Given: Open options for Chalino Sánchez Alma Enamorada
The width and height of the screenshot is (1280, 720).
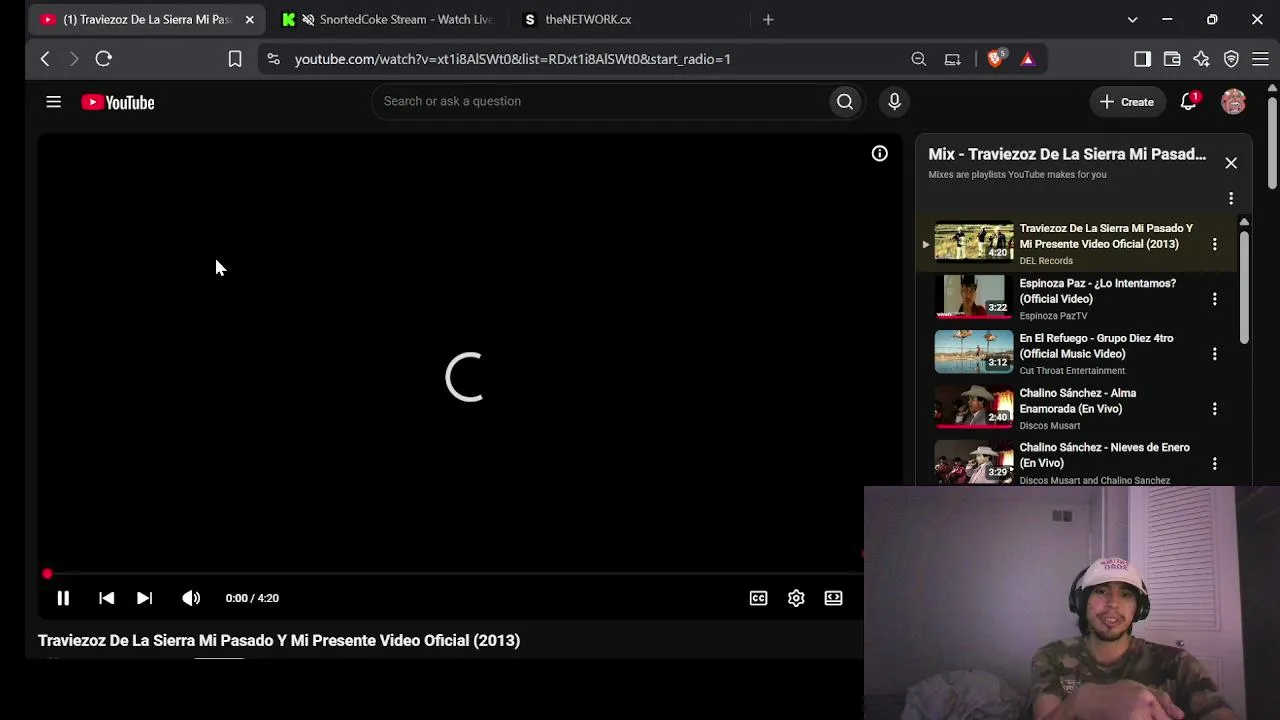Looking at the screenshot, I should 1215,409.
